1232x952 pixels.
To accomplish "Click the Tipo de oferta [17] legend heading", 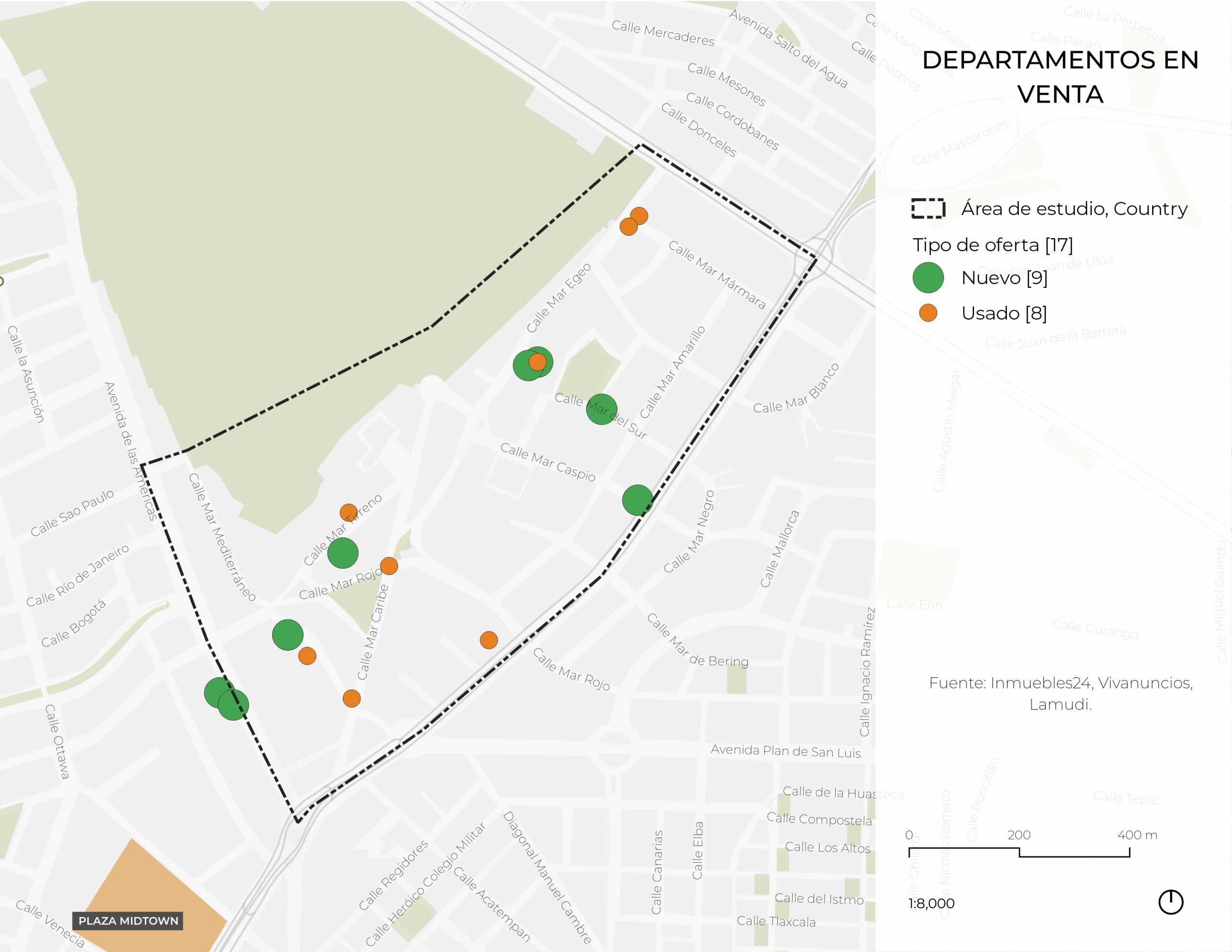I will point(993,245).
